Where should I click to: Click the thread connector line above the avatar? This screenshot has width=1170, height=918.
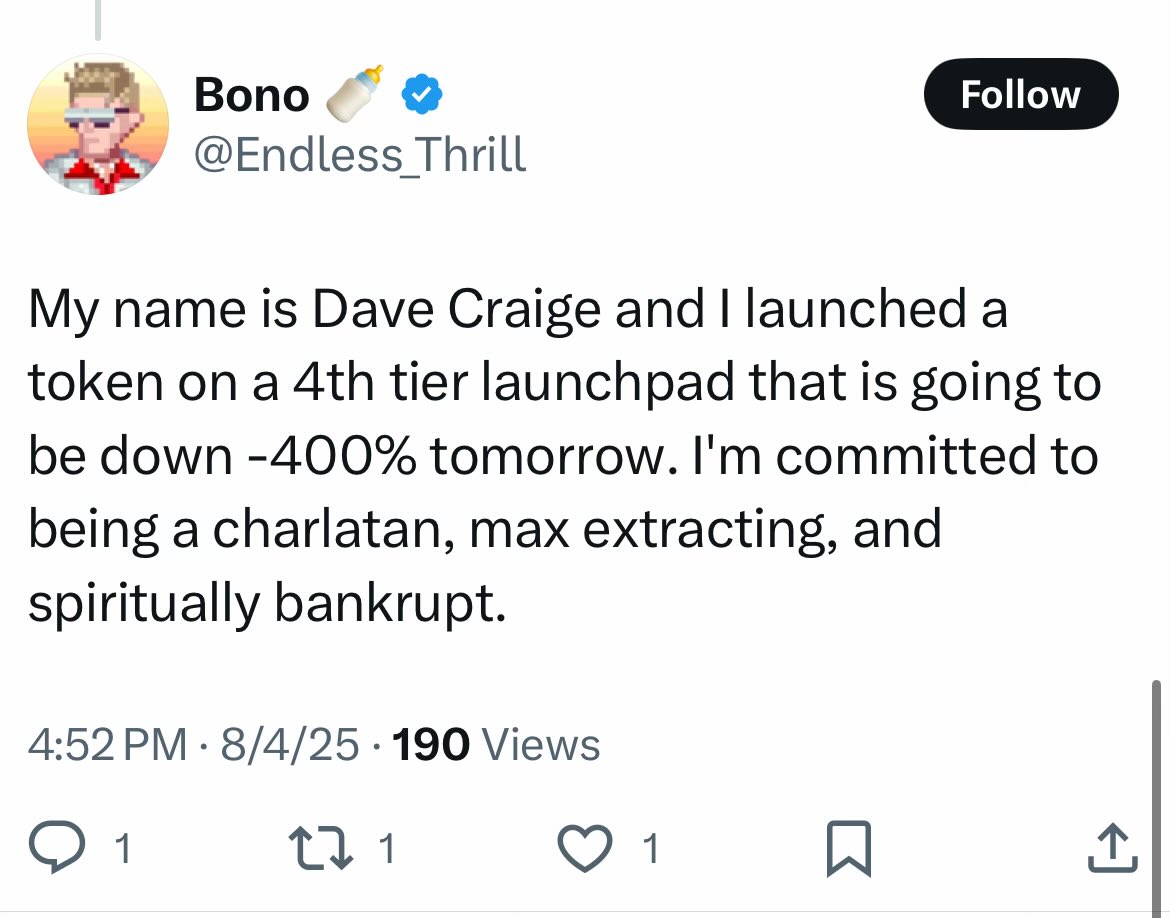pos(97,20)
